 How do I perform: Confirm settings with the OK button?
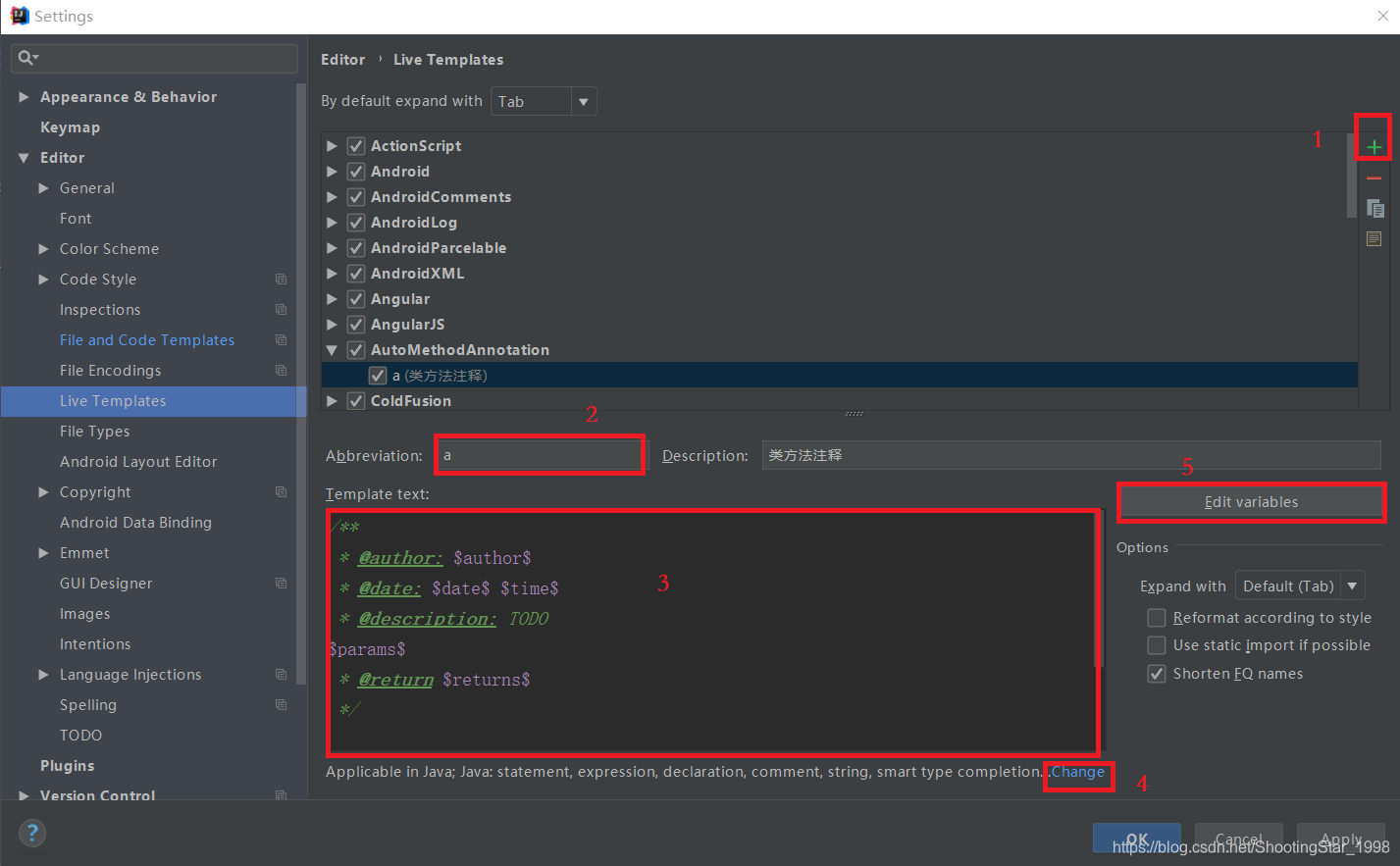(x=1137, y=839)
